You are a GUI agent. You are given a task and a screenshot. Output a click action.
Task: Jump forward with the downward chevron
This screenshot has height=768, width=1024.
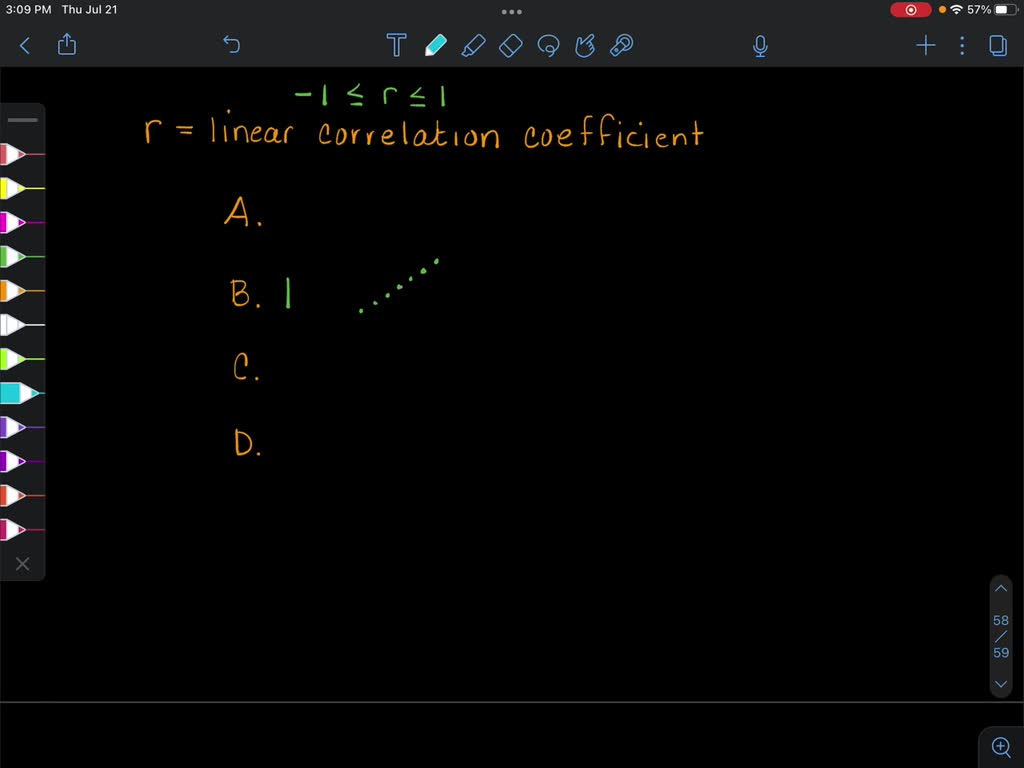pos(1001,684)
